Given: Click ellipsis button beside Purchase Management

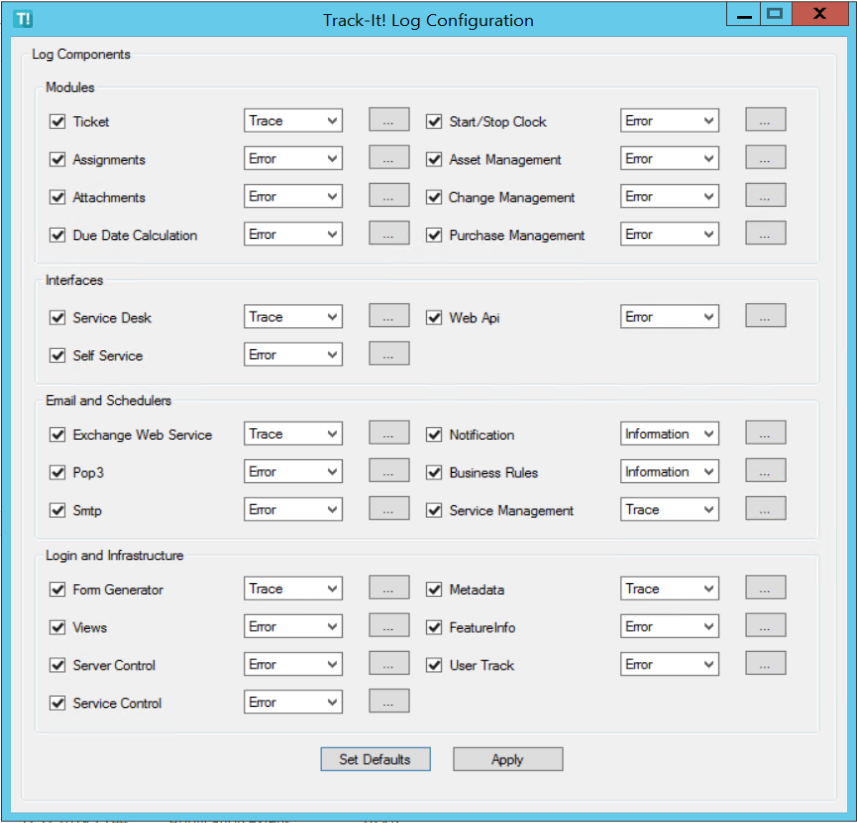Looking at the screenshot, I should (x=766, y=233).
